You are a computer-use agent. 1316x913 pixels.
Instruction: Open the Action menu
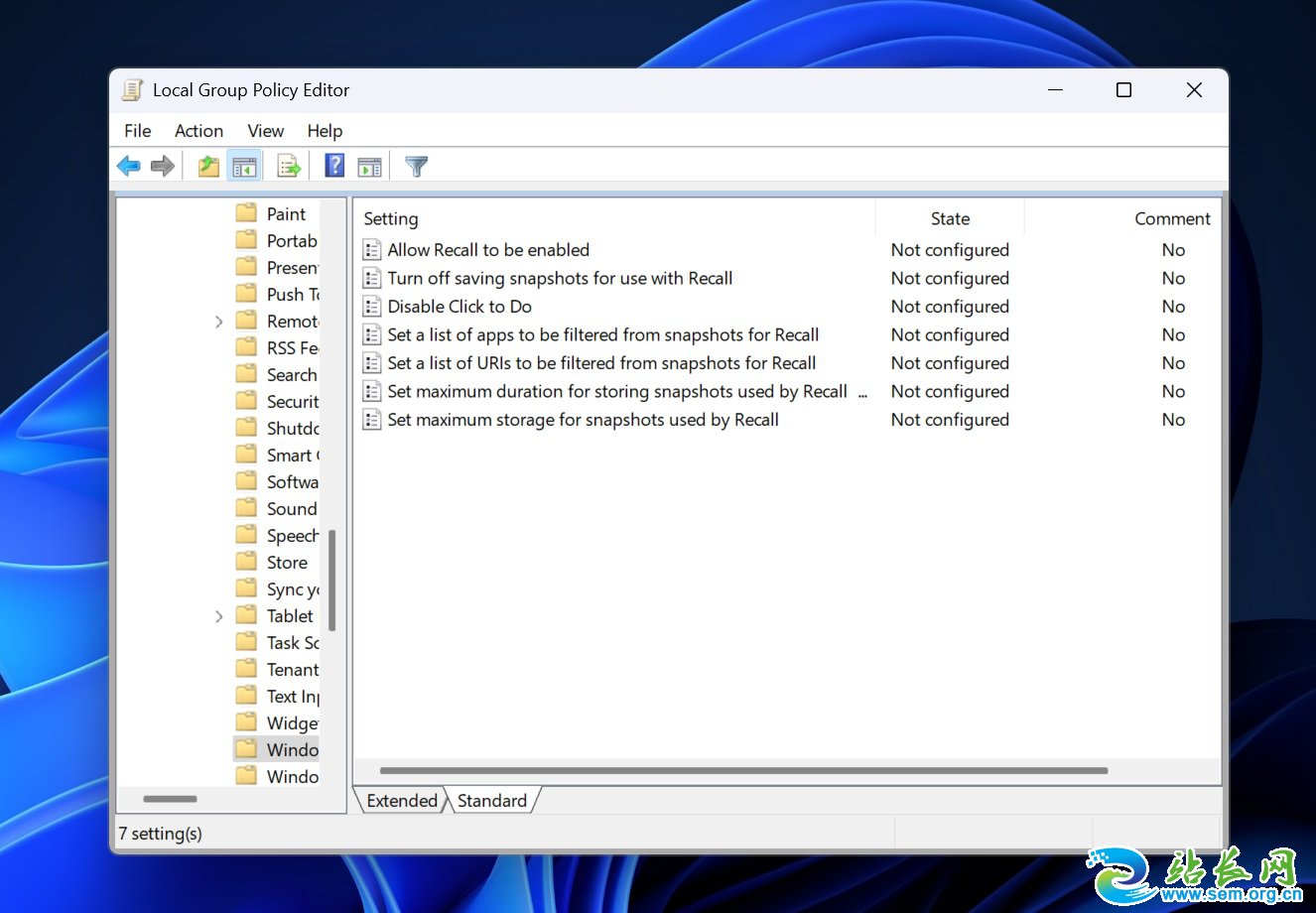(198, 130)
